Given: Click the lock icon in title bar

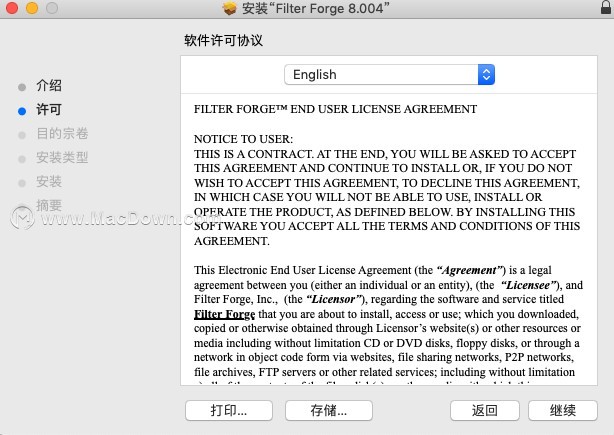Looking at the screenshot, I should tap(606, 7).
